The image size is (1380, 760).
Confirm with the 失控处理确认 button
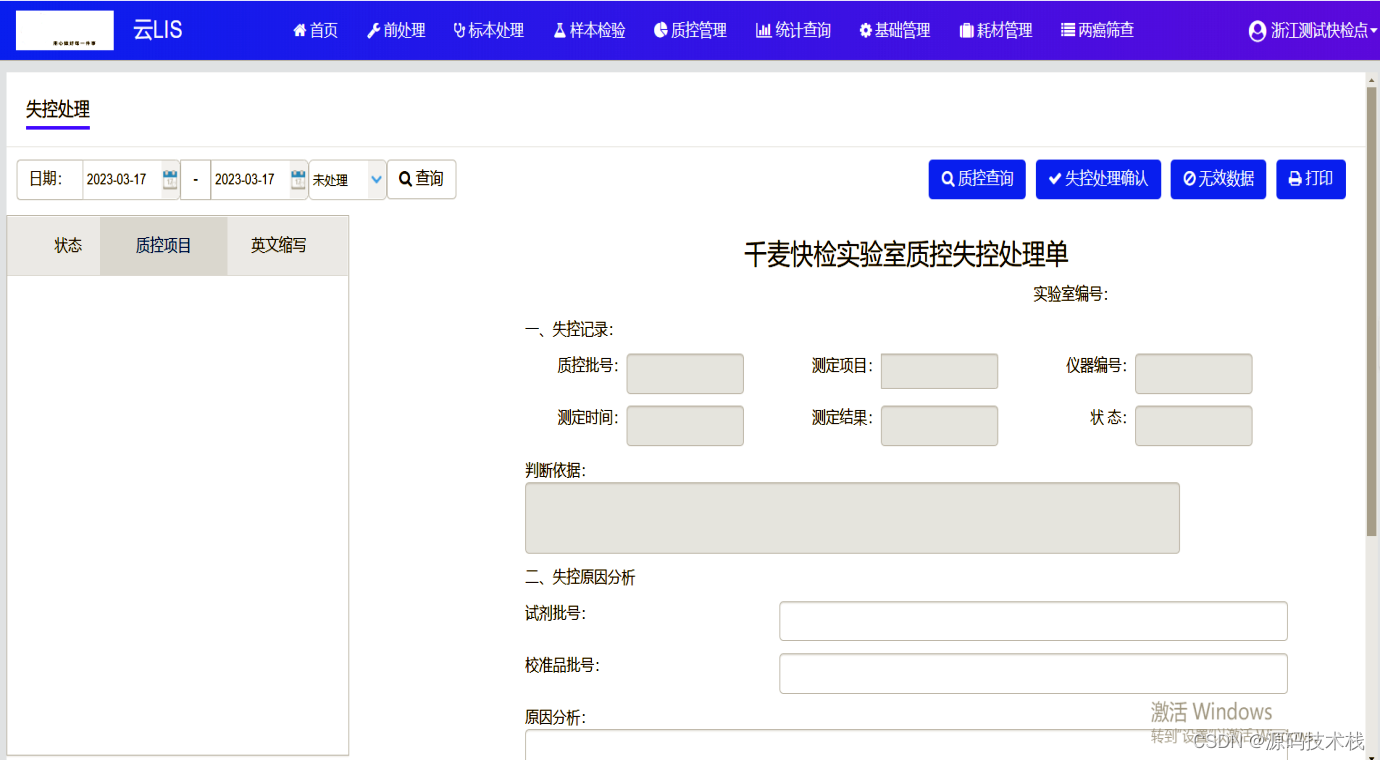(1098, 179)
